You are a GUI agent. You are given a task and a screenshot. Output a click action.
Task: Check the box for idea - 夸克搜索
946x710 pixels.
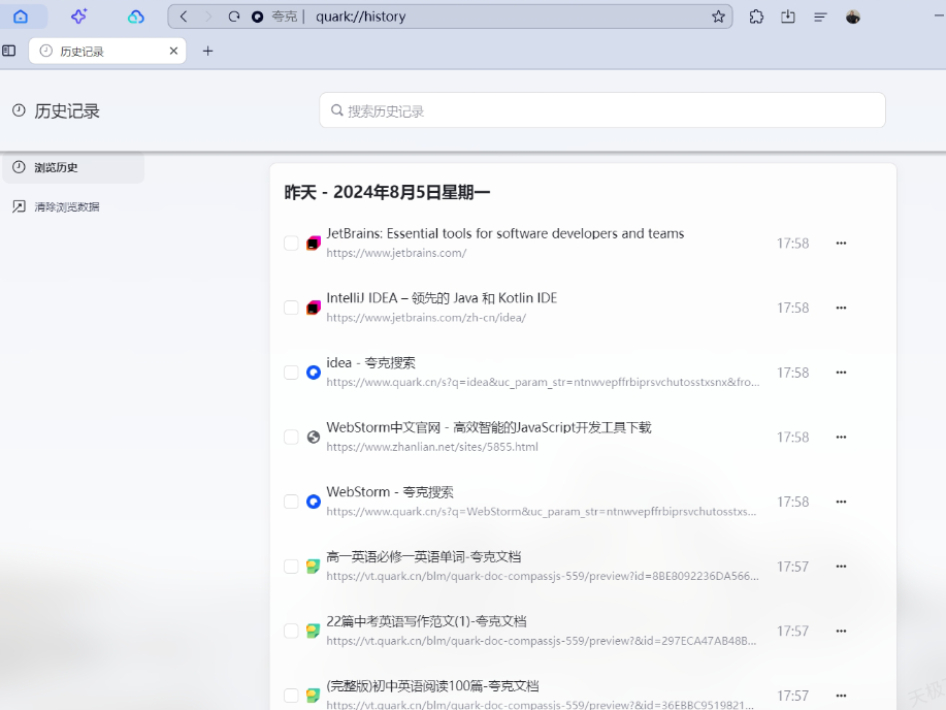click(x=291, y=372)
